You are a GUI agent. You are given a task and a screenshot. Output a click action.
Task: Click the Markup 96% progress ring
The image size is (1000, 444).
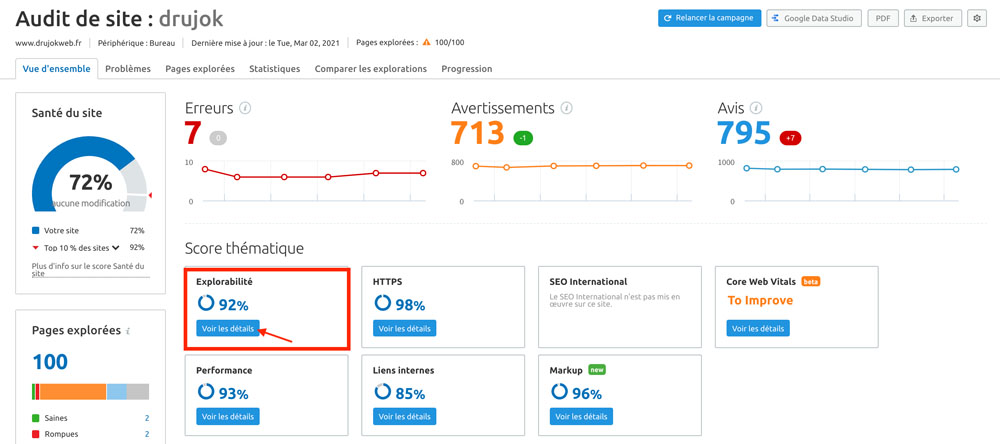pos(559,391)
